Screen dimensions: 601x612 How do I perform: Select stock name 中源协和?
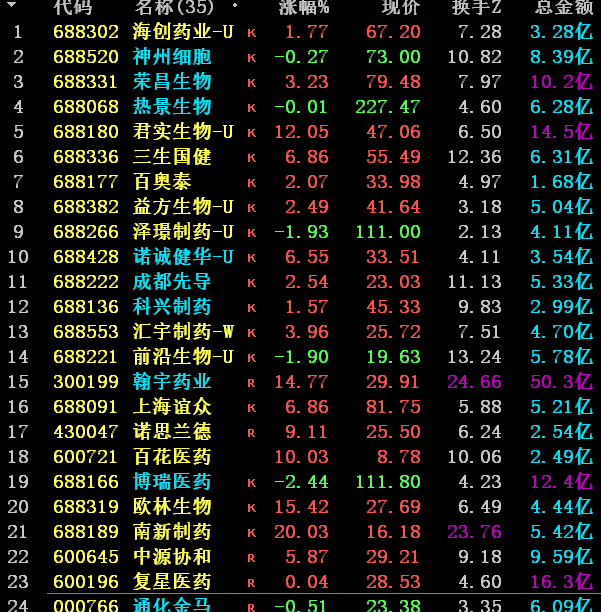[172, 557]
